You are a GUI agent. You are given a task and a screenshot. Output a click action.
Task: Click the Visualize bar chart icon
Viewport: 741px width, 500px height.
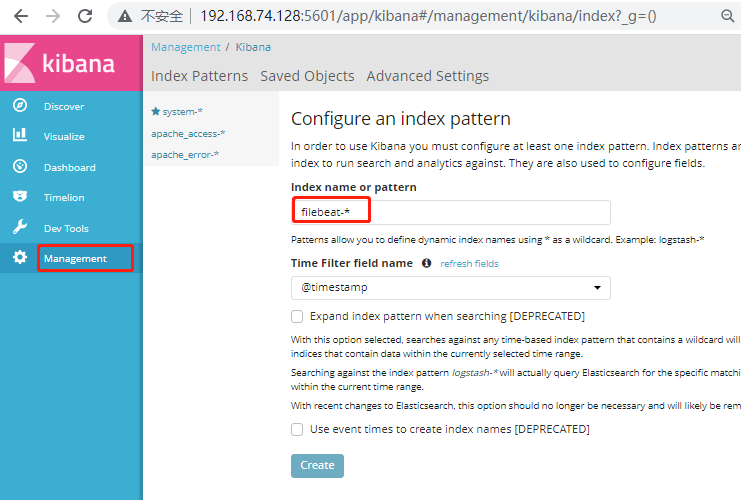click(20, 135)
